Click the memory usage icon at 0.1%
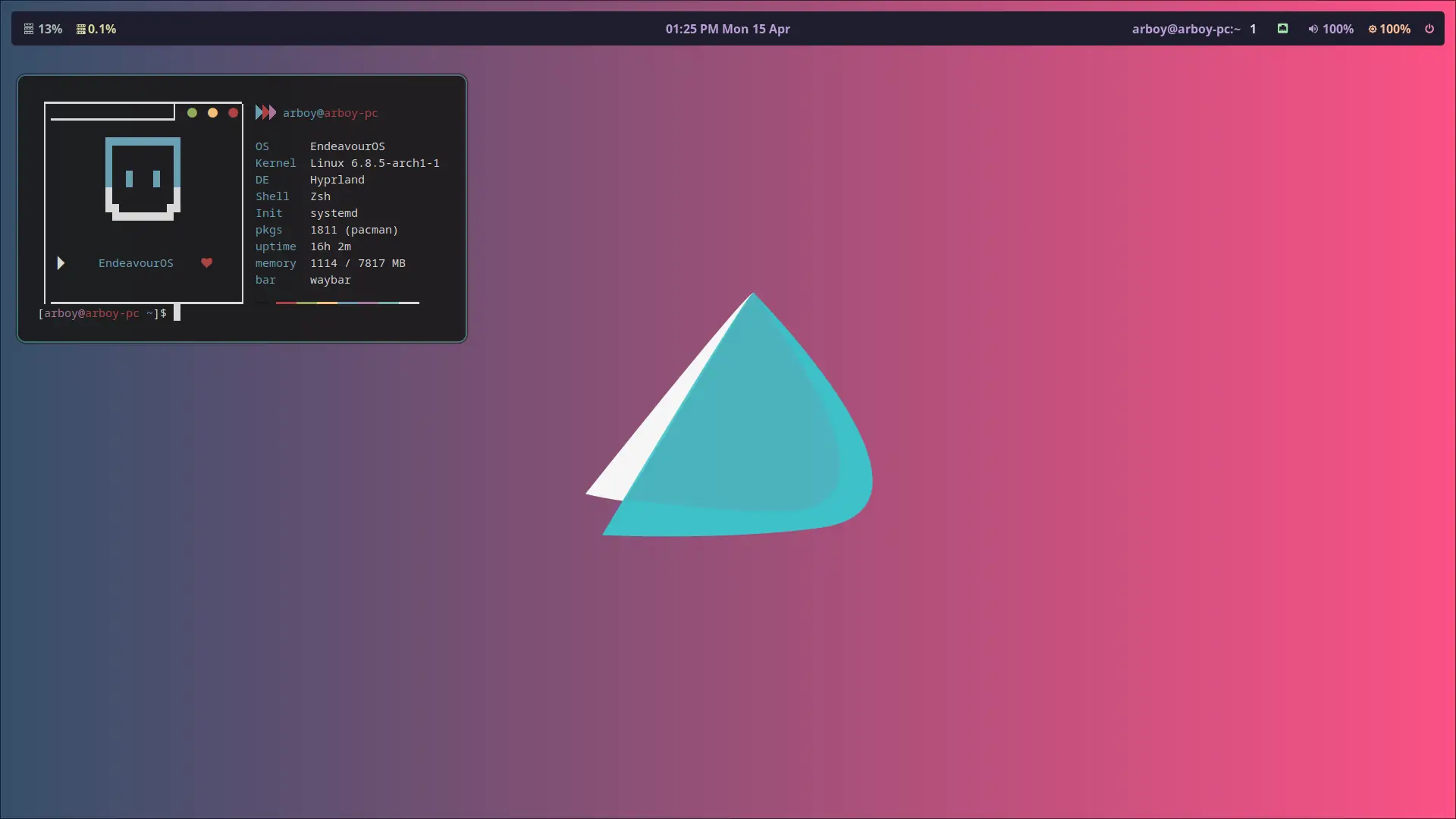Image resolution: width=1456 pixels, height=819 pixels. click(80, 29)
